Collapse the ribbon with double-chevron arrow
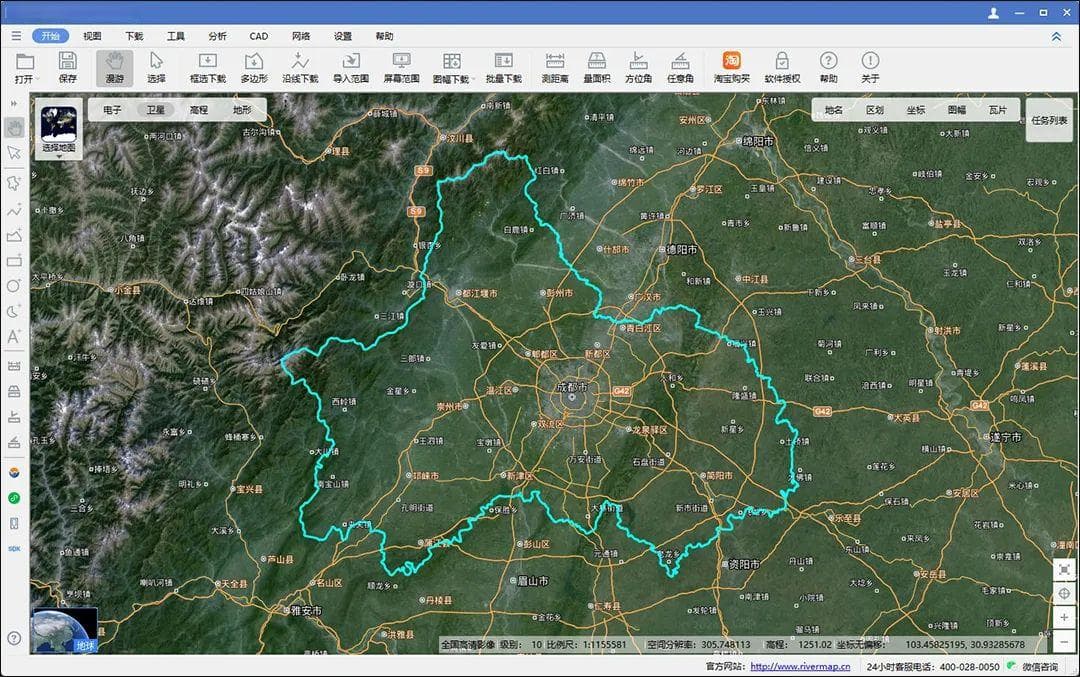 [1056, 37]
